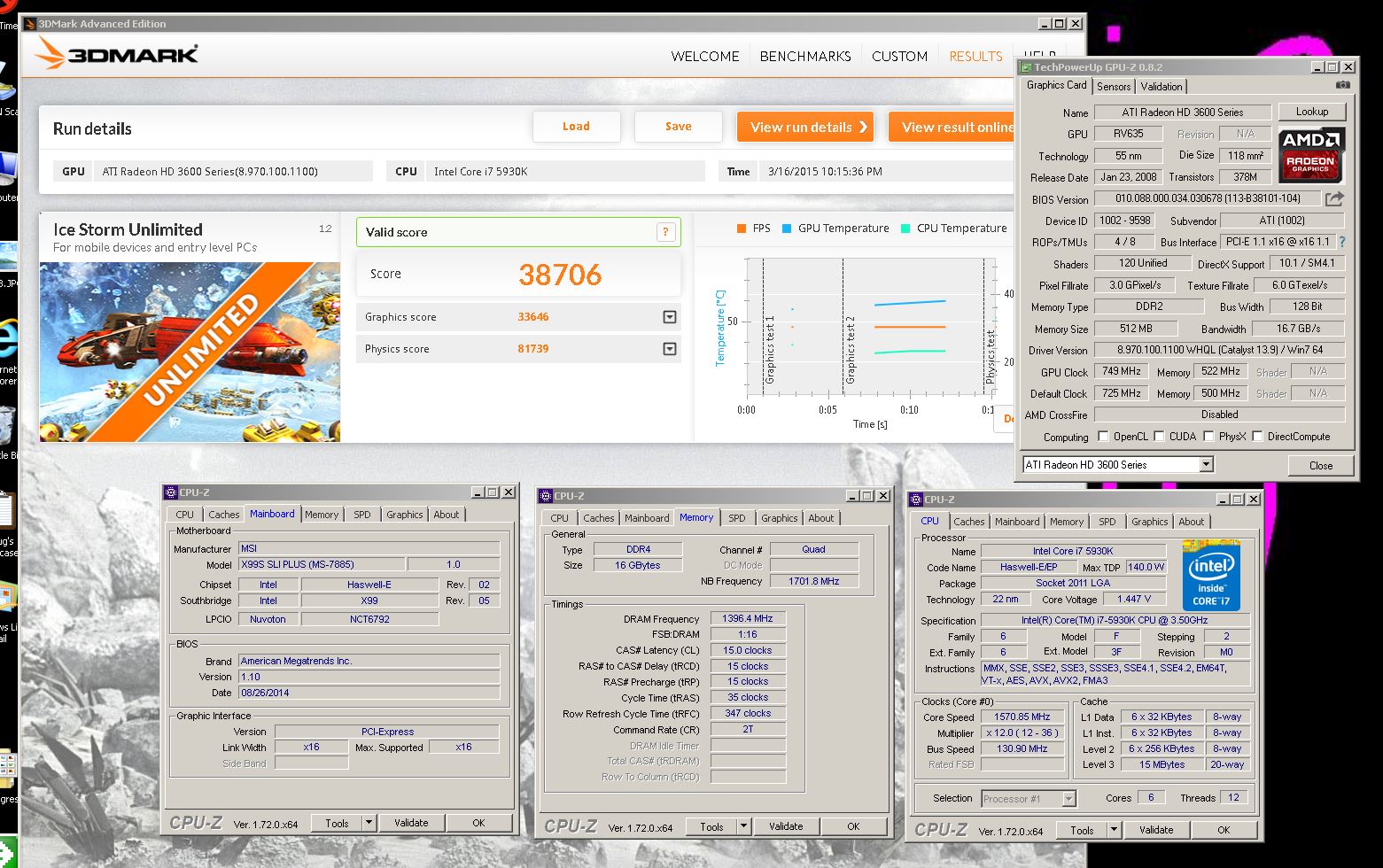The image size is (1383, 868).
Task: Click the motherboard model X99S SLI PLUS field
Action: point(322,564)
